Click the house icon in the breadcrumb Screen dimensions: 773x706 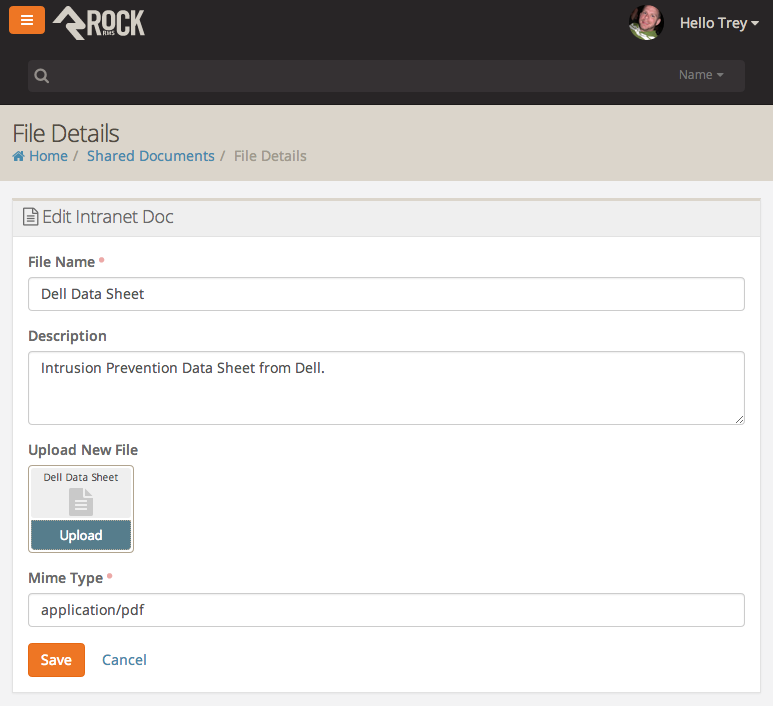pos(18,156)
